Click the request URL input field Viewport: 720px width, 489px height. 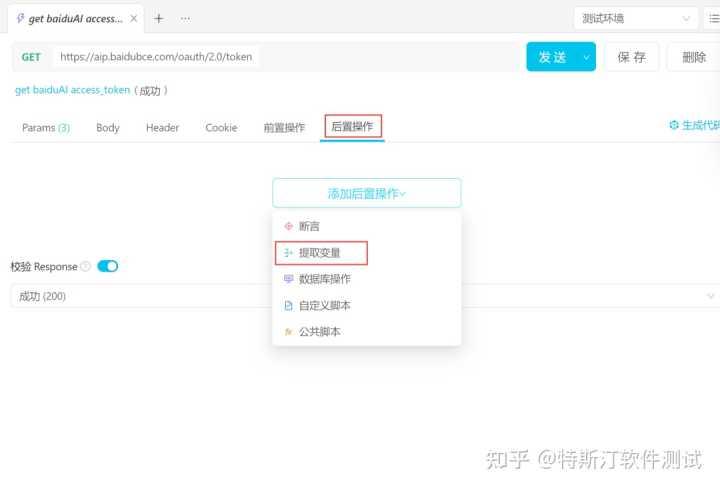(x=156, y=56)
